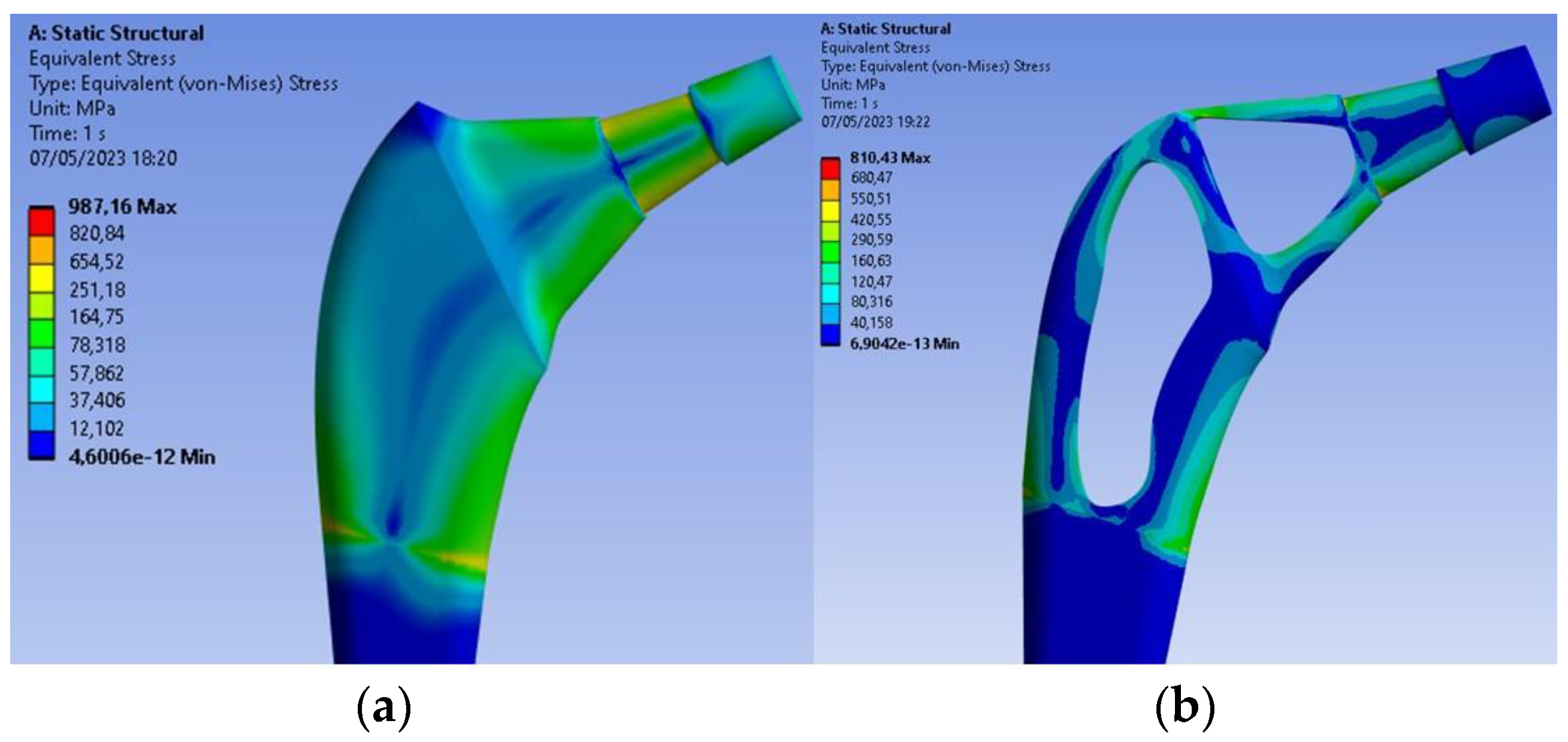Click the 420,55 value in right legend
Image resolution: width=1568 pixels, height=742 pixels.
tap(870, 219)
